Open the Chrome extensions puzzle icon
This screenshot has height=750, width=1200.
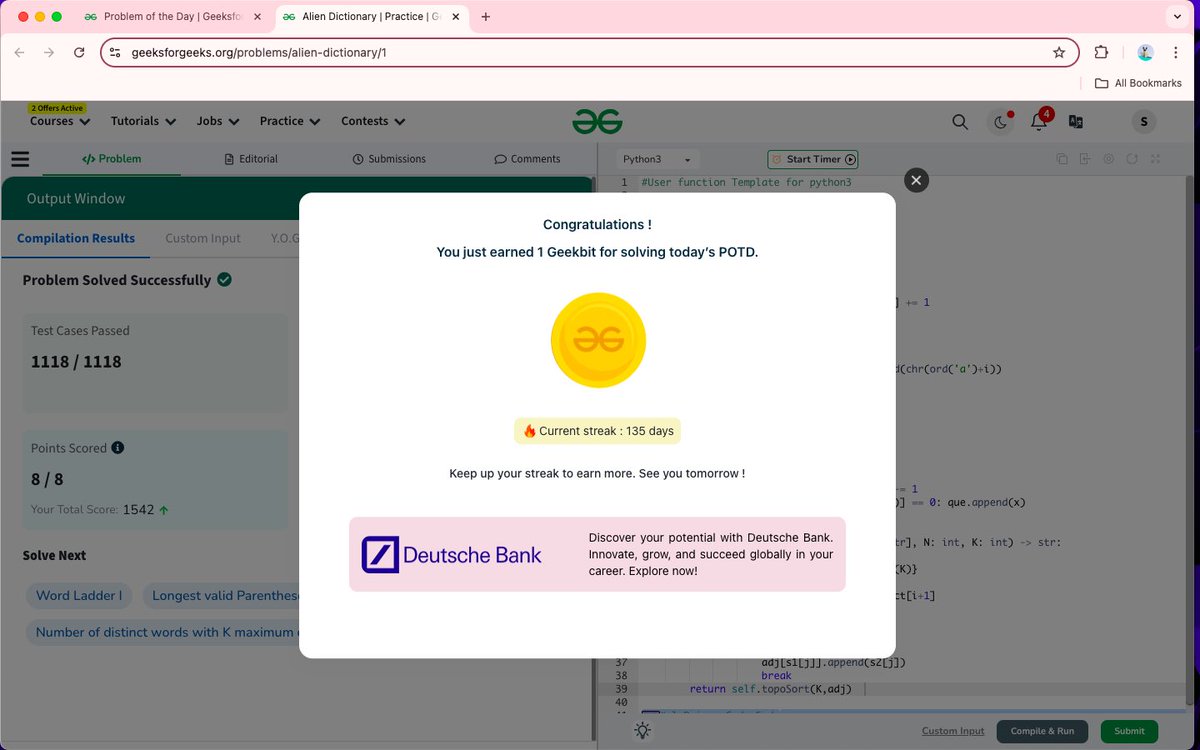1101,53
